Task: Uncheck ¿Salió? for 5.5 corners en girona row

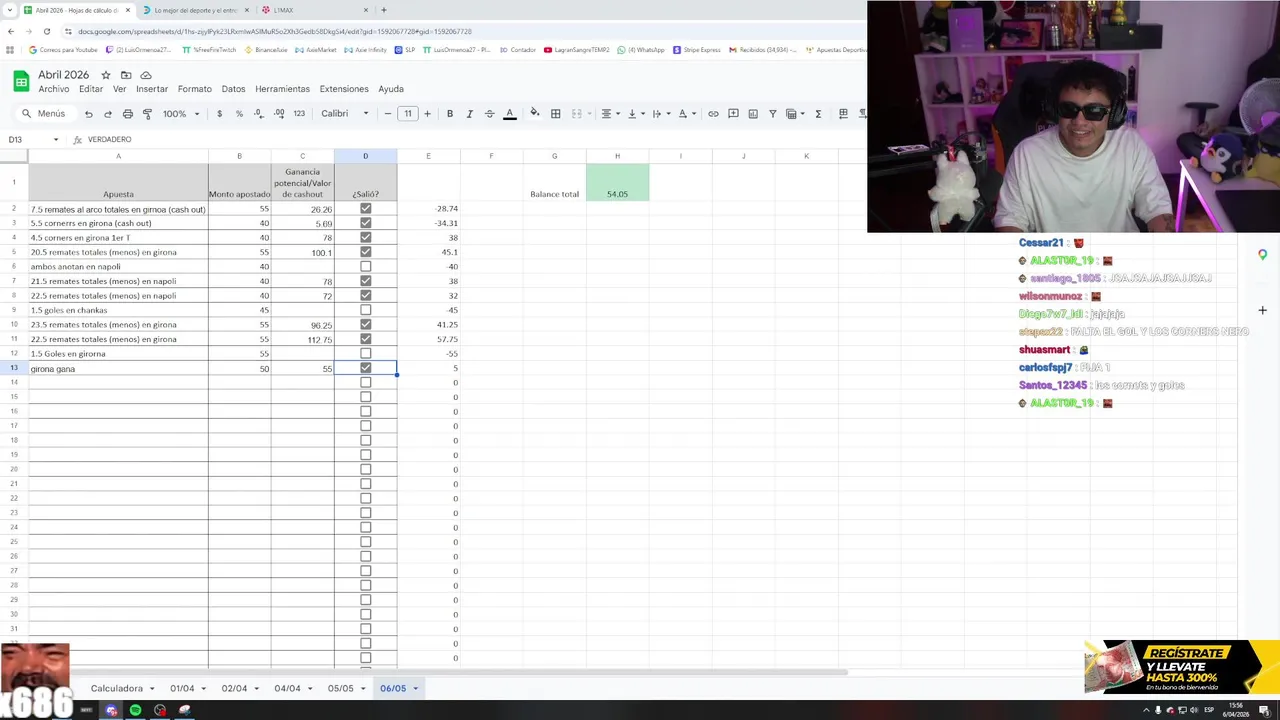Action: click(x=365, y=223)
